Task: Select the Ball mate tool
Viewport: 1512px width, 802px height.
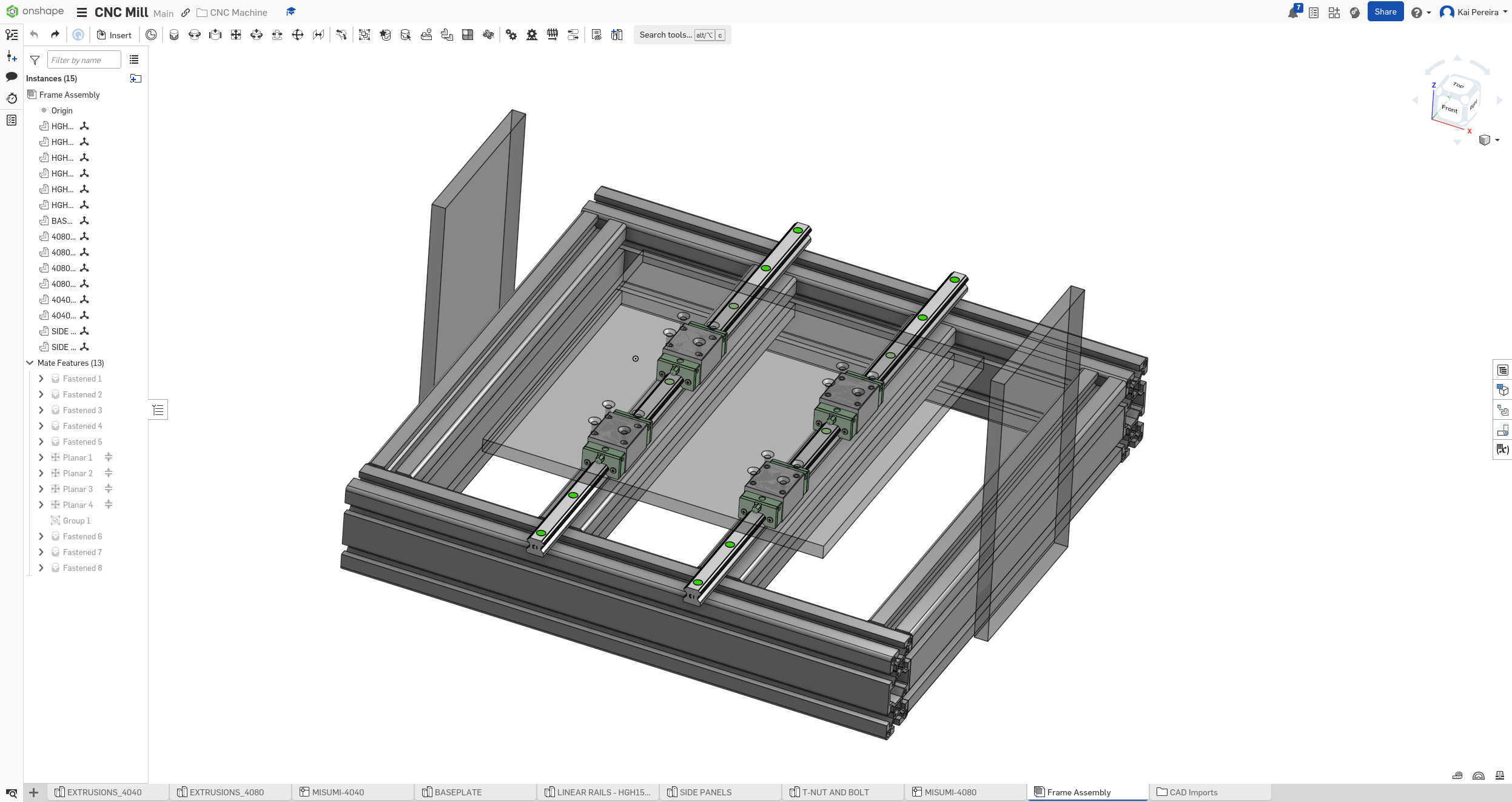Action: [x=298, y=35]
